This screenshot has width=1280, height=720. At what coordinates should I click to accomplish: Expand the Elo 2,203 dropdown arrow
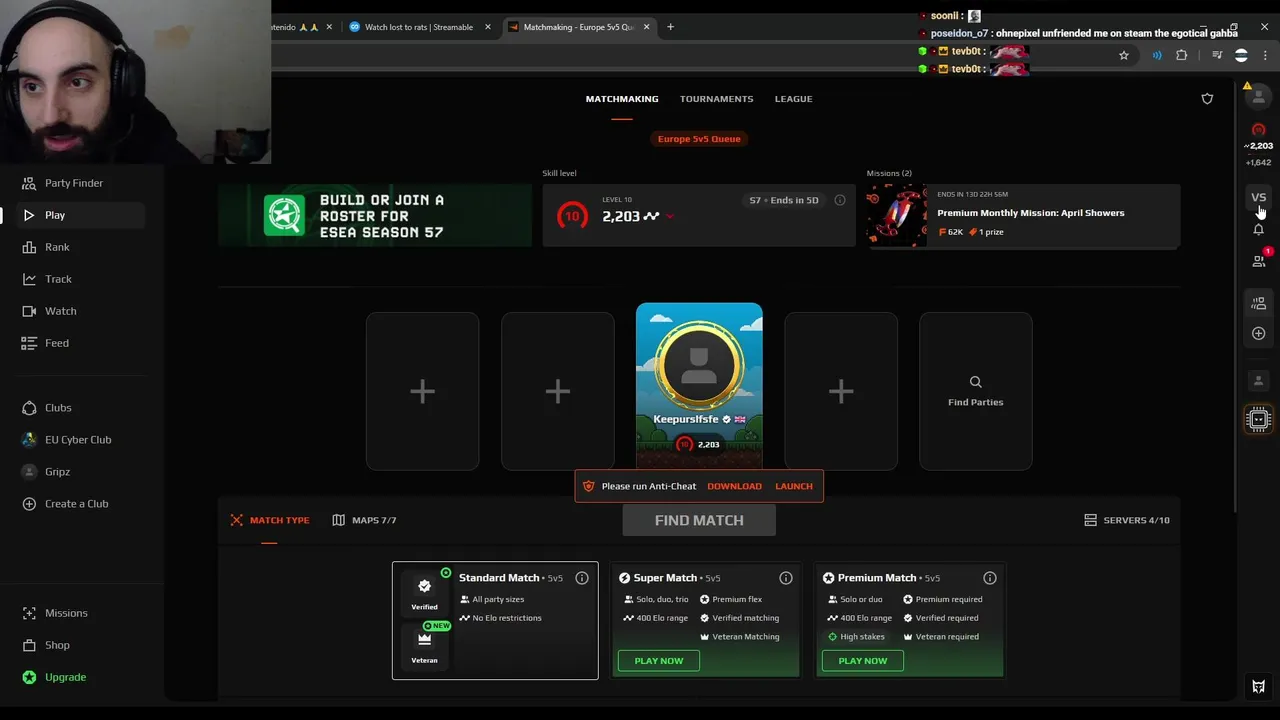(669, 217)
